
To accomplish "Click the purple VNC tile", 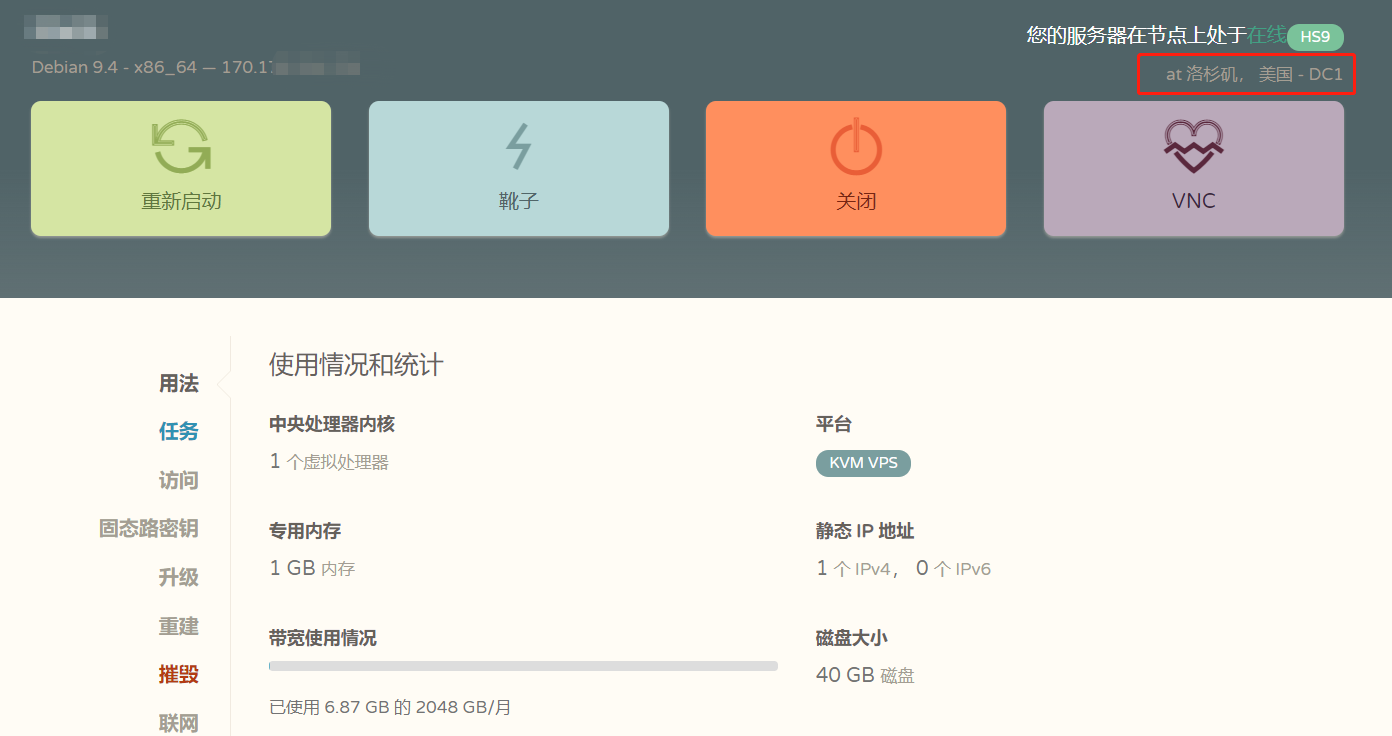I will 1193,168.
